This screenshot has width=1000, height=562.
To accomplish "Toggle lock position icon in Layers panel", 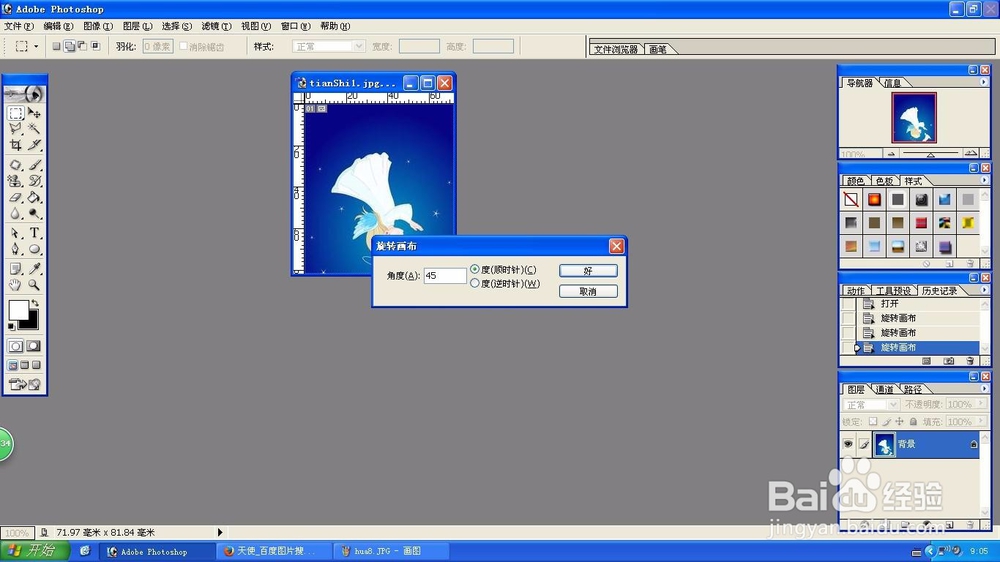I will point(899,422).
